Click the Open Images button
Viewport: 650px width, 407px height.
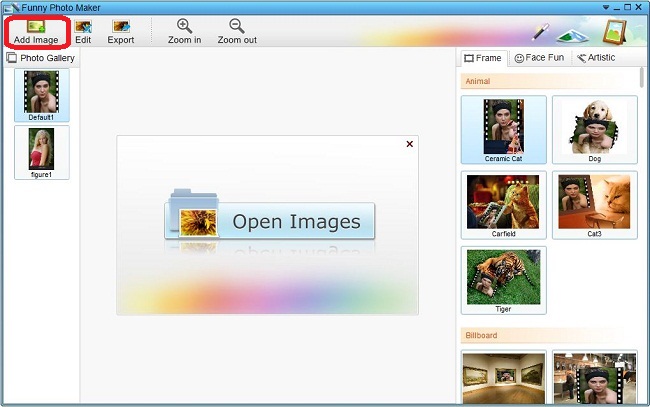point(270,221)
